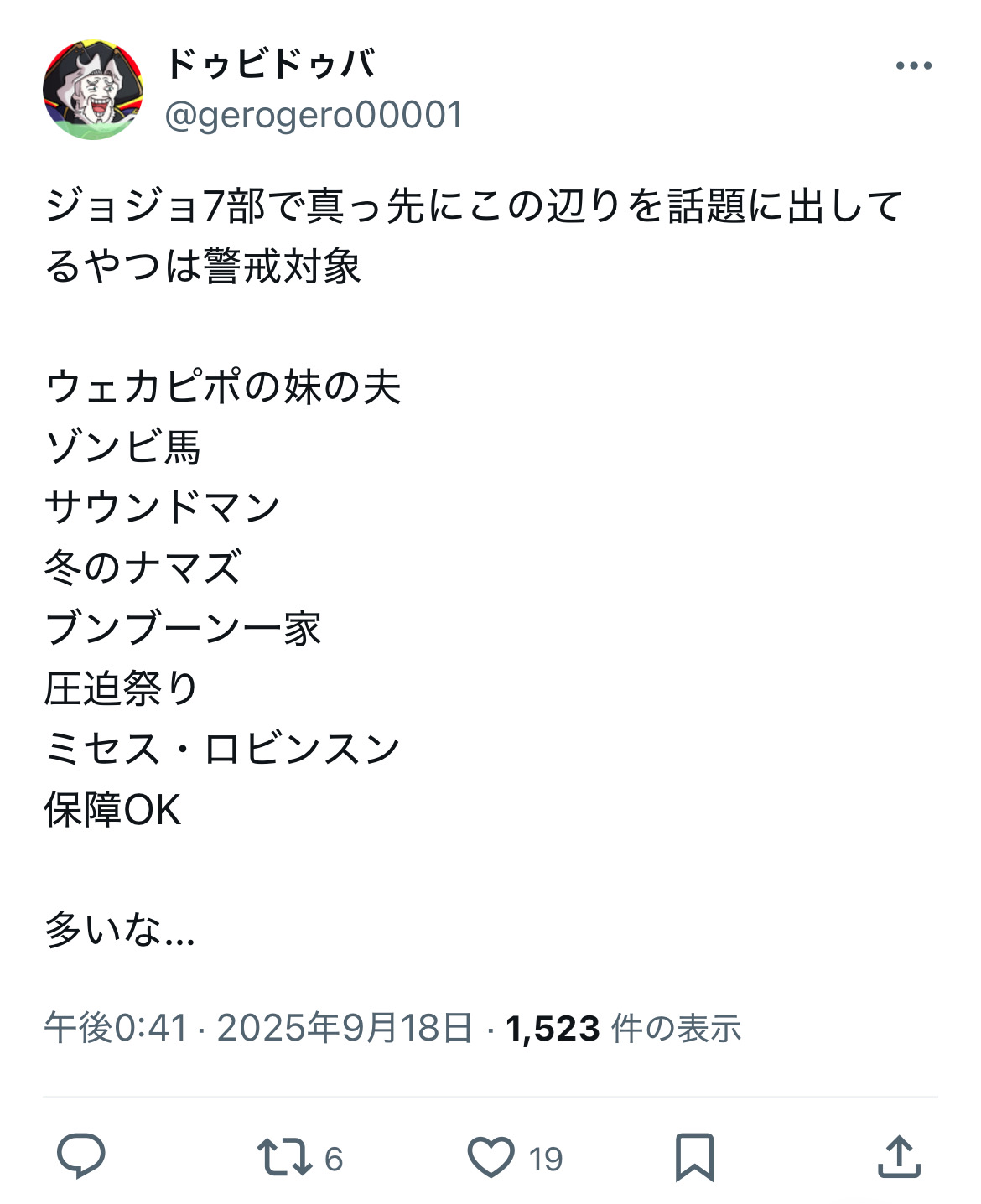
Task: Like the post with the heart icon
Action: click(x=490, y=1157)
